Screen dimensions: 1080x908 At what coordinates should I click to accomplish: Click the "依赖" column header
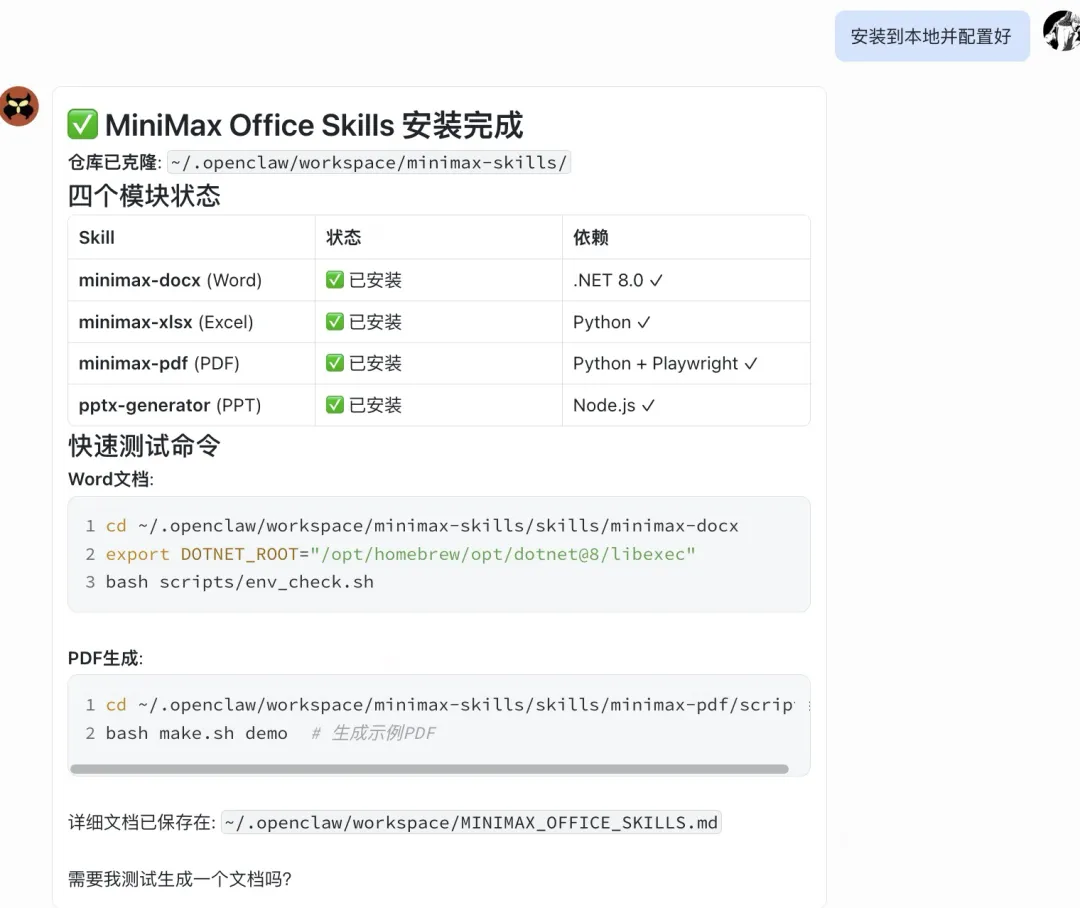pyautogui.click(x=590, y=238)
